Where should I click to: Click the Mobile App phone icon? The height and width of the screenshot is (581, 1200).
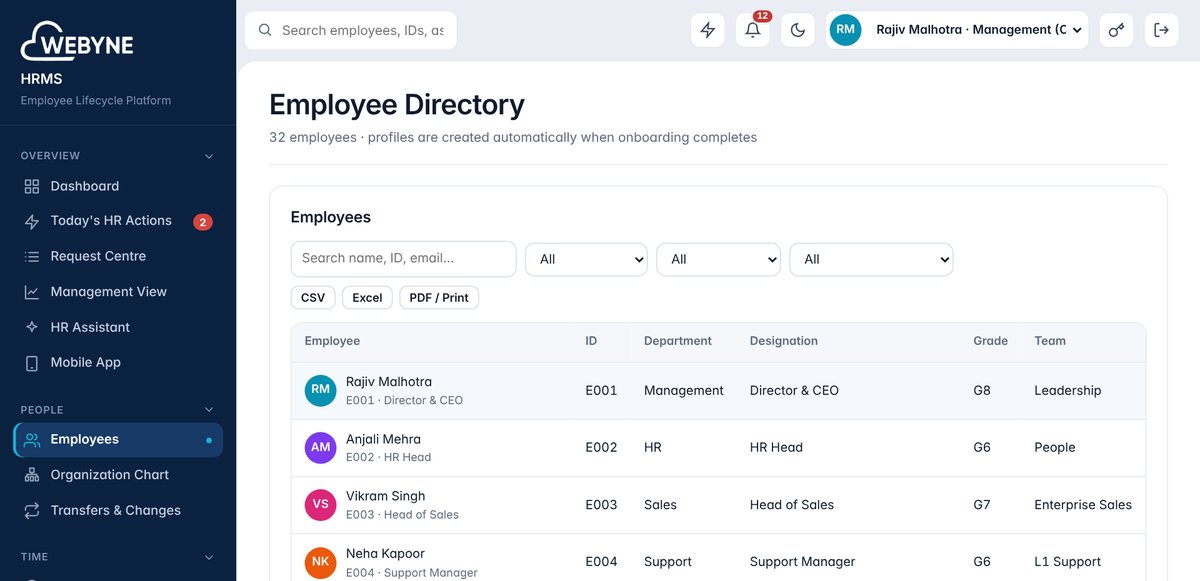pyautogui.click(x=32, y=363)
